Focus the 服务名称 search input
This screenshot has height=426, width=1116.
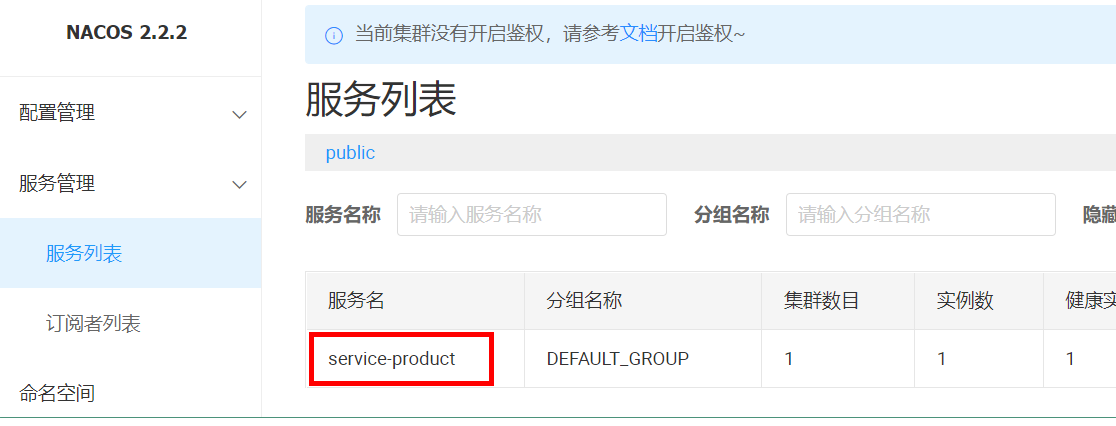[x=531, y=214]
